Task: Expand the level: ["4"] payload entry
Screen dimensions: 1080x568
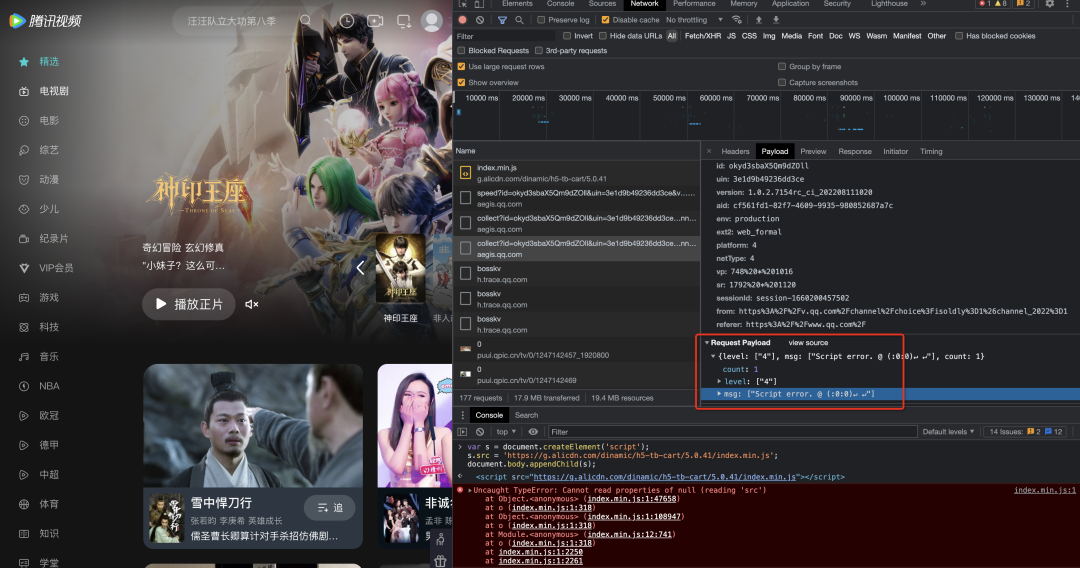Action: tap(719, 381)
